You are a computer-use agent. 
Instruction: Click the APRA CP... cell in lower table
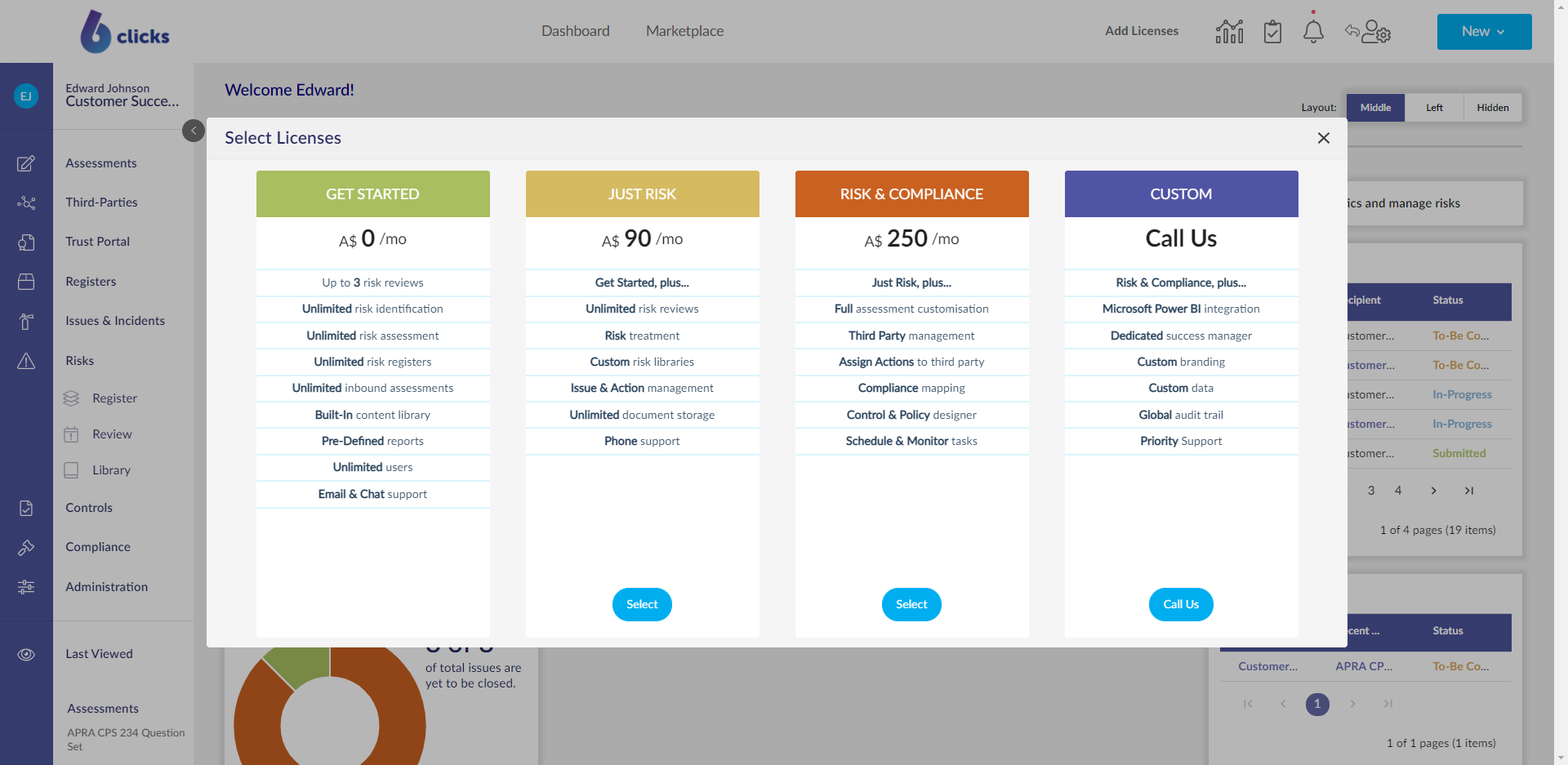(1364, 666)
